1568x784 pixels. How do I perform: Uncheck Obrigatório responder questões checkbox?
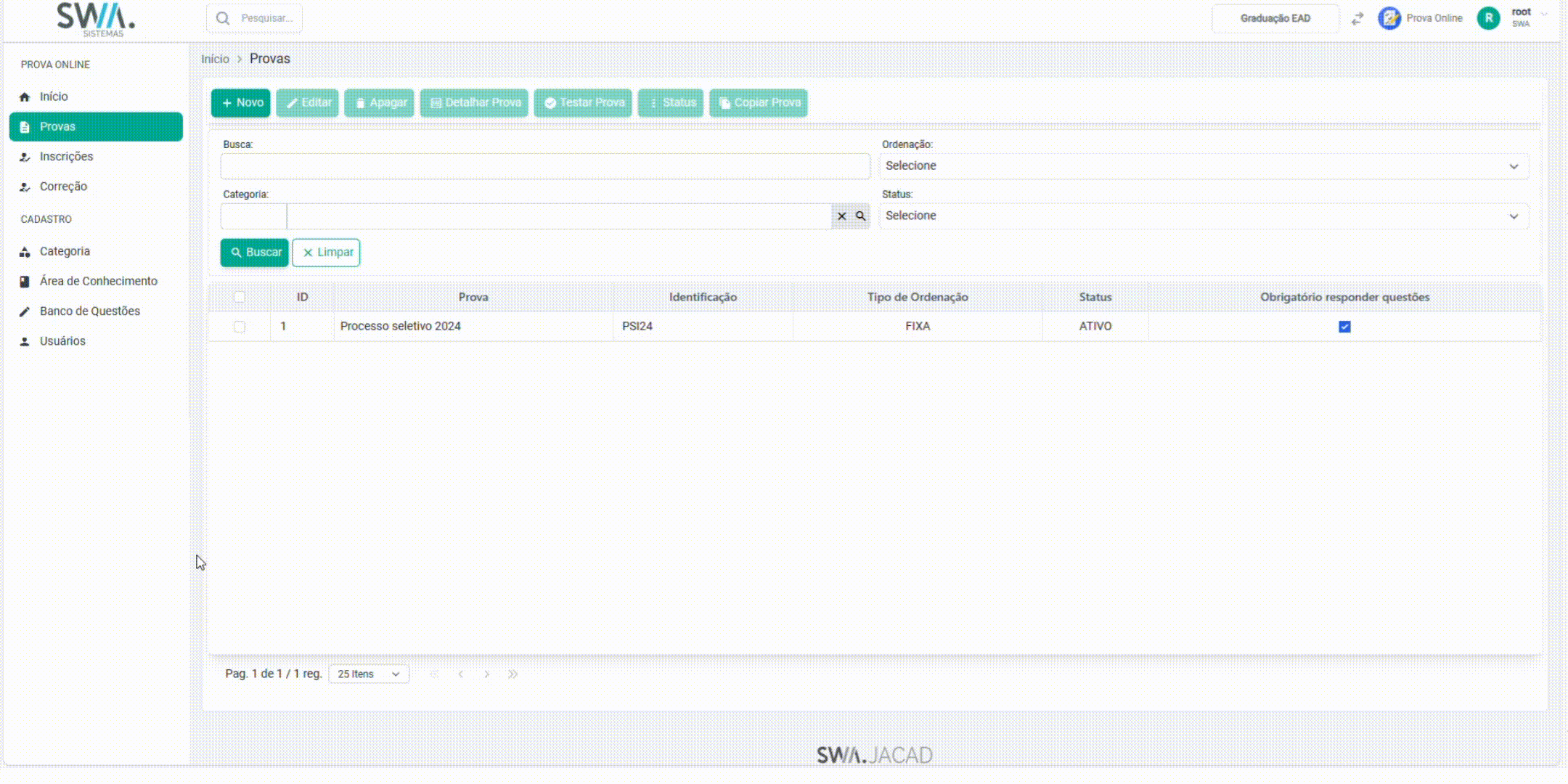pyautogui.click(x=1344, y=327)
